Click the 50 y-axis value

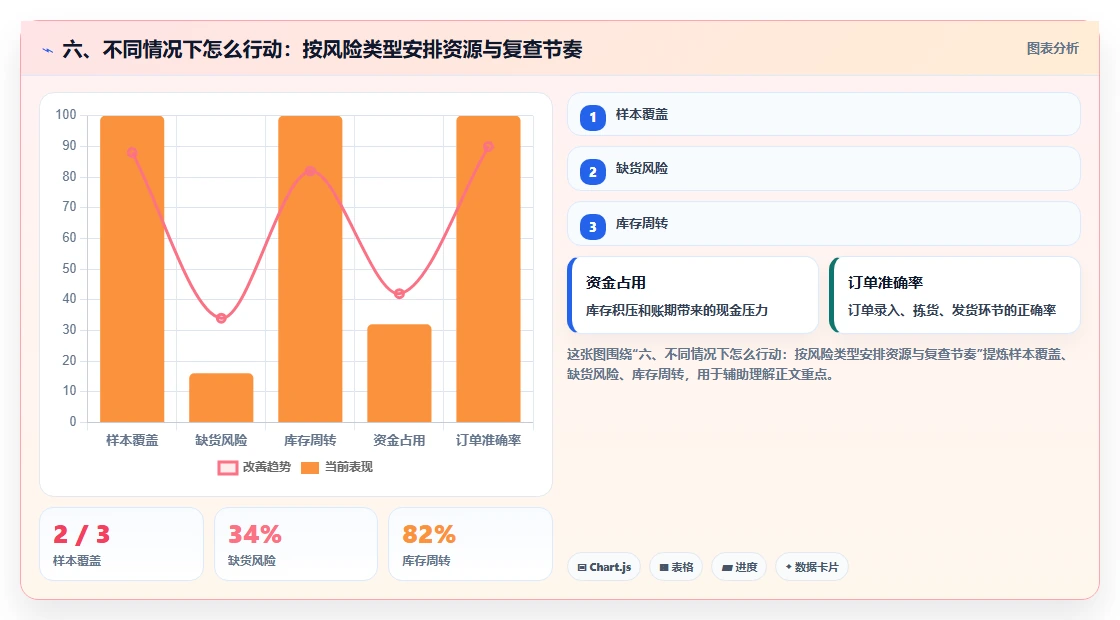pos(69,269)
